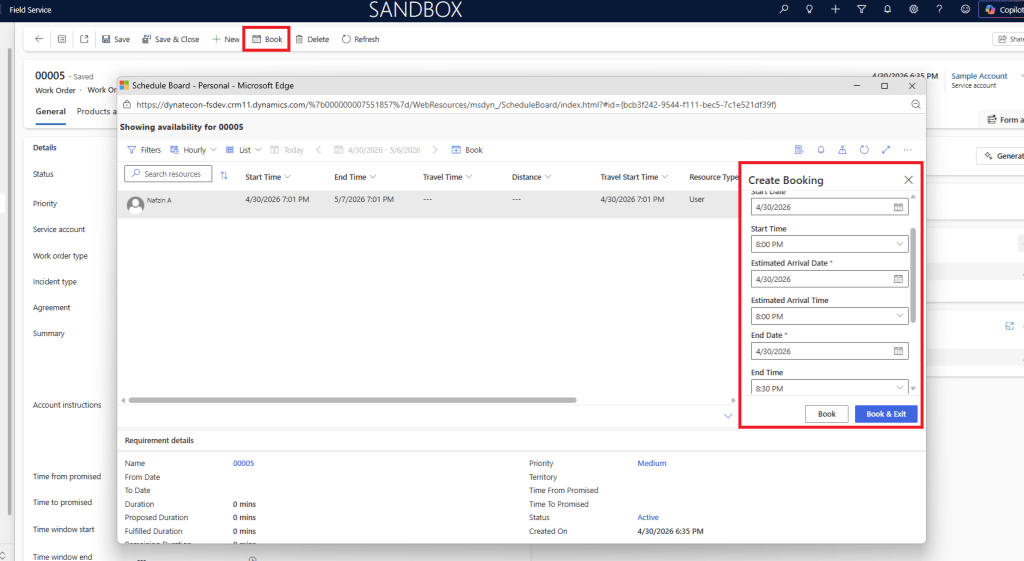Open the 4/30/2026 - 5/6/2026 date range picker
The width and height of the screenshot is (1024, 561).
click(377, 150)
